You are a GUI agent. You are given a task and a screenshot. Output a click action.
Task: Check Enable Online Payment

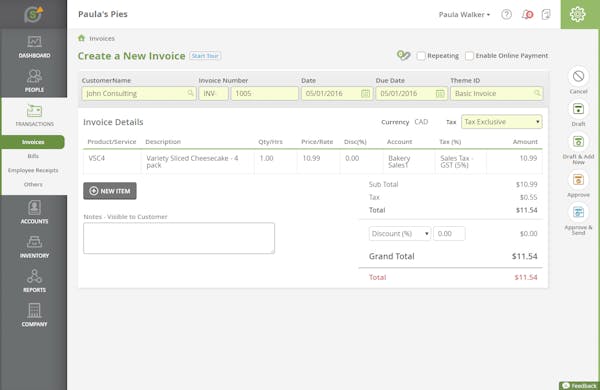click(469, 56)
